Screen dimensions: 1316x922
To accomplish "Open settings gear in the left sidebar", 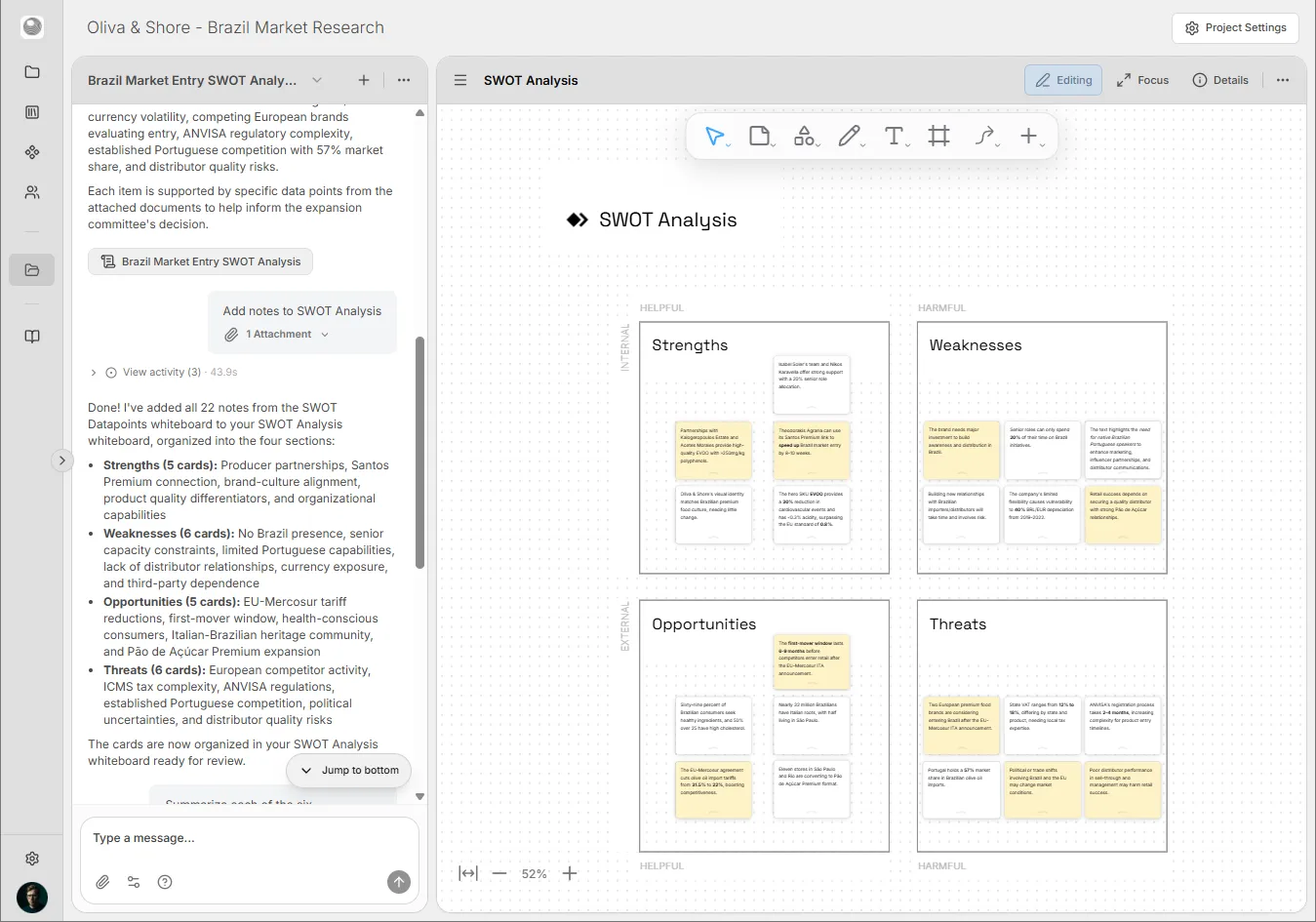I will click(32, 859).
